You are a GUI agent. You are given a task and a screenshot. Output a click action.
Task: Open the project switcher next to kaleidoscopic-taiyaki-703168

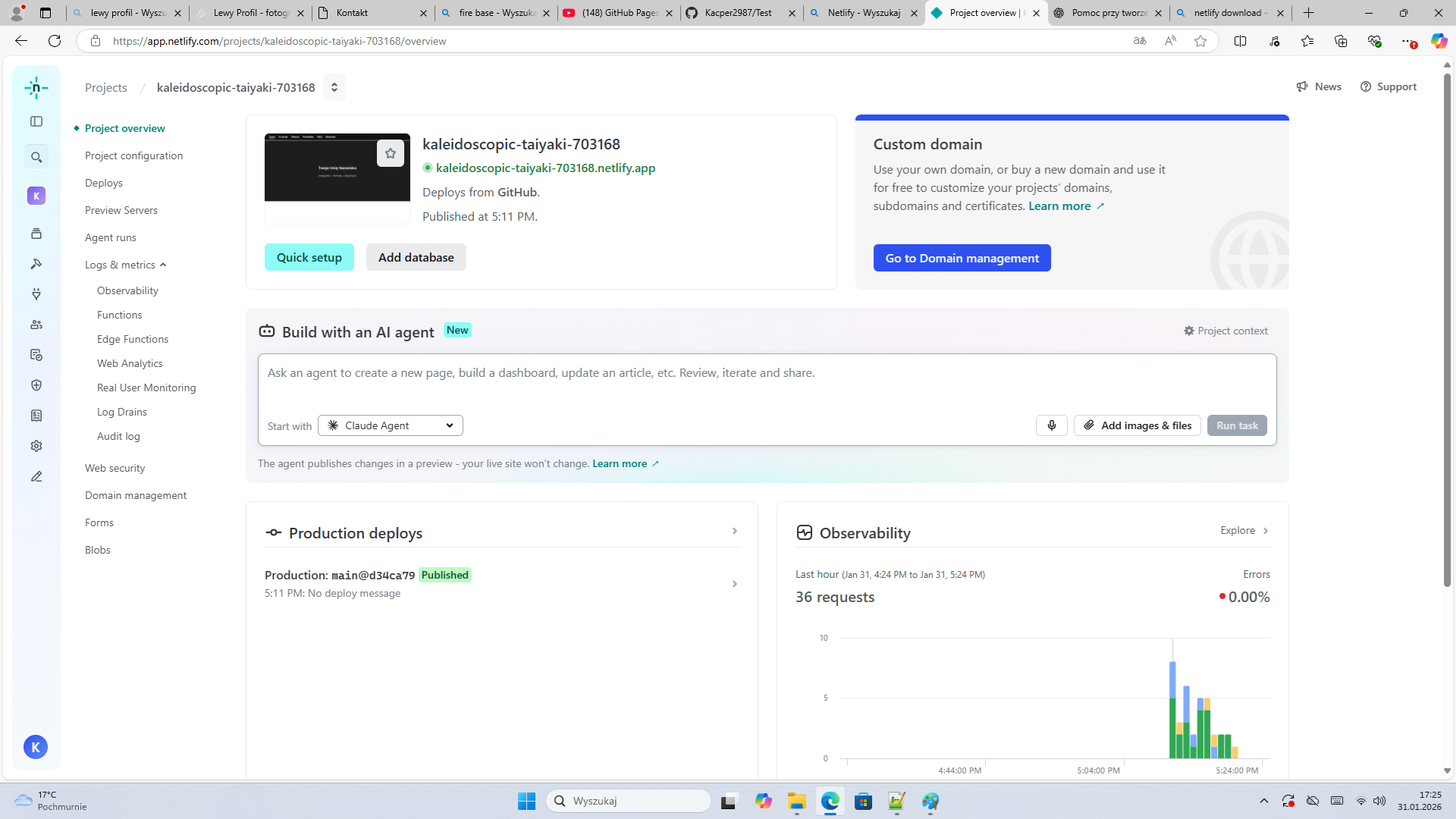334,87
